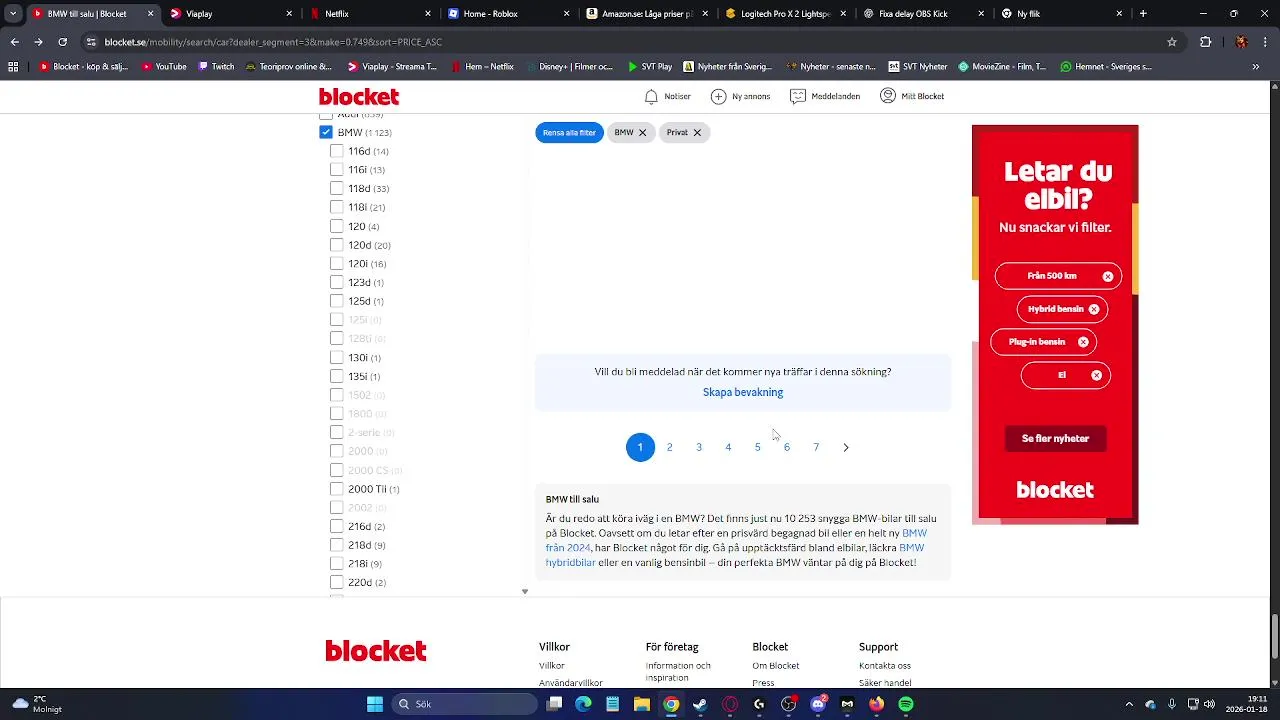Screen dimensions: 1280x720
Task: Remove the BMW filter chip X
Action: tap(642, 132)
